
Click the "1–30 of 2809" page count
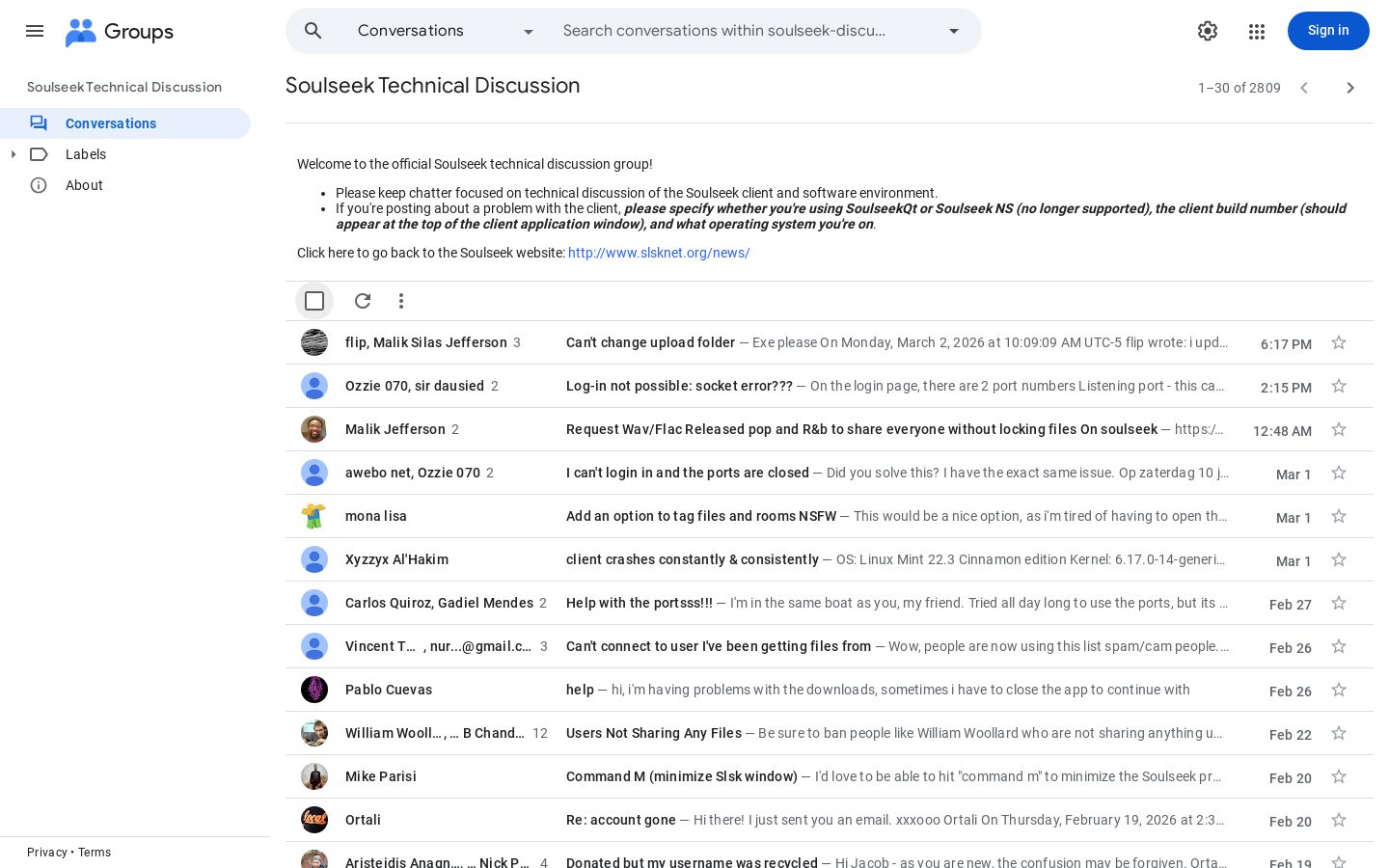[1239, 88]
